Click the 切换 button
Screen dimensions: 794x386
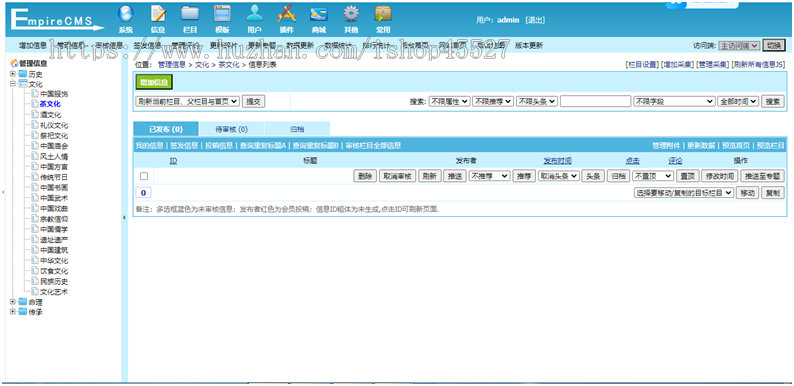(774, 45)
